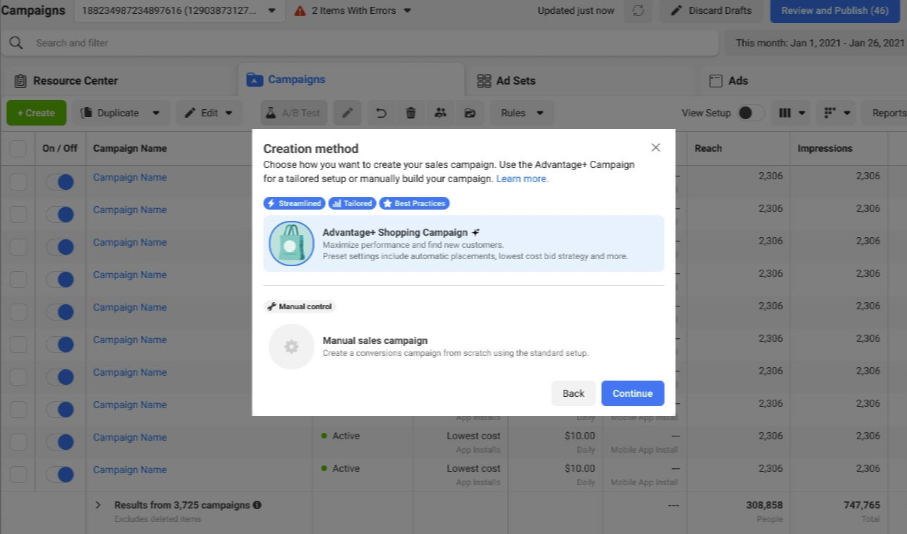Click the info icon beside Results from 3,725 campaigns
This screenshot has width=907, height=534.
257,505
